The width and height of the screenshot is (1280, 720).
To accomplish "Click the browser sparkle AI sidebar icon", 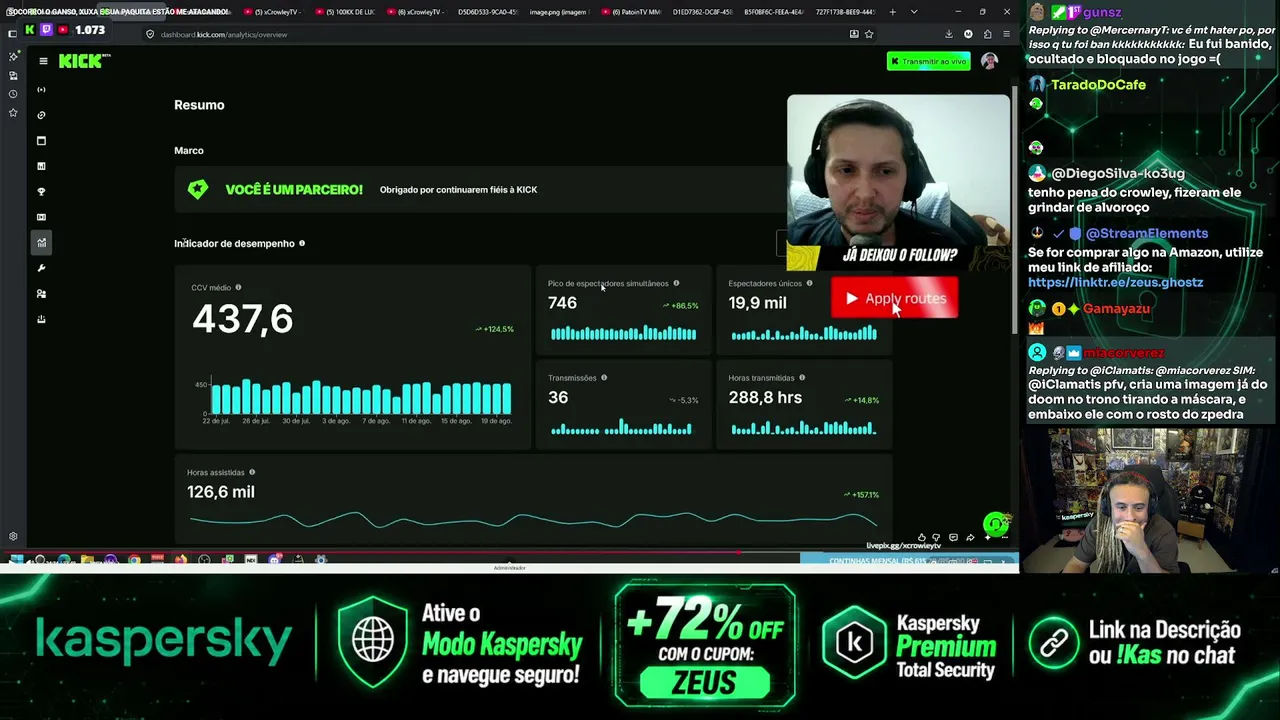I will [x=13, y=57].
